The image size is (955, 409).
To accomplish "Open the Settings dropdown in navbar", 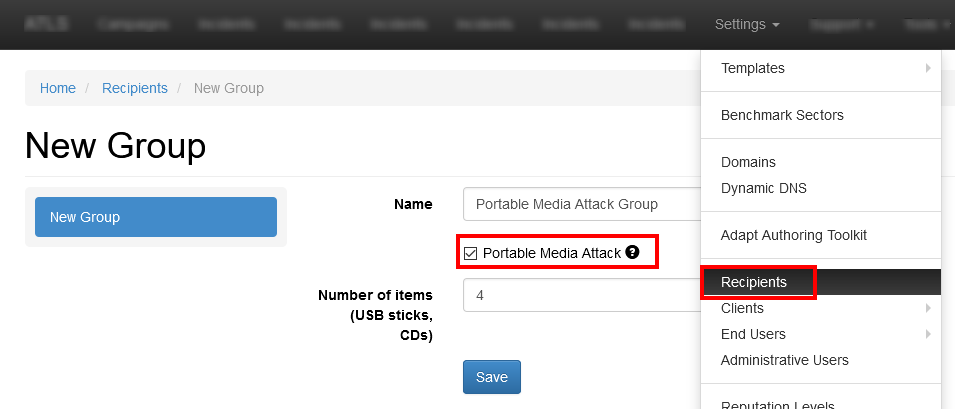I will coord(747,24).
